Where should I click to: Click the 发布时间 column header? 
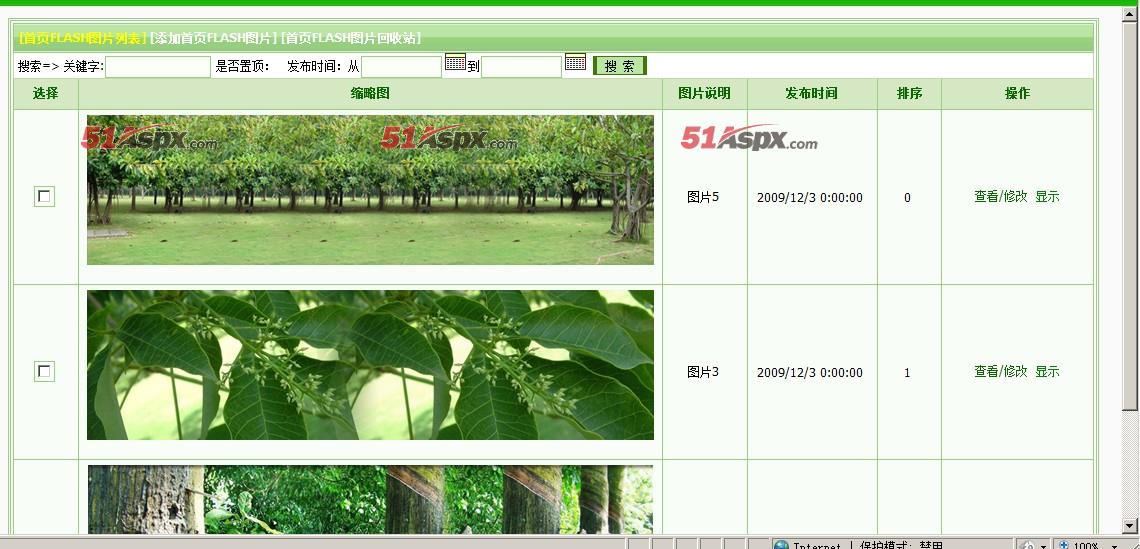coord(812,94)
